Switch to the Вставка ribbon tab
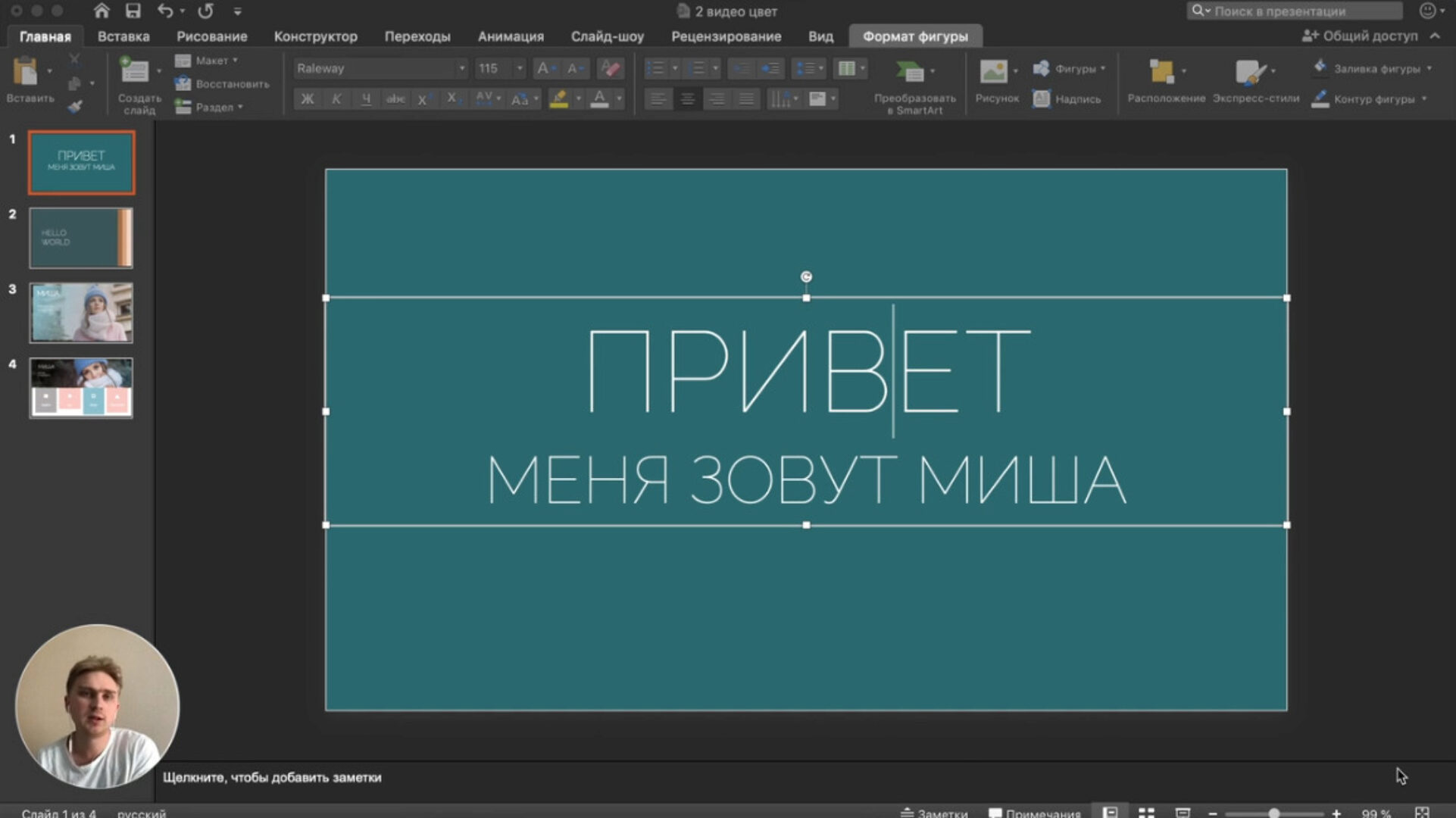Image resolution: width=1456 pixels, height=818 pixels. click(125, 36)
